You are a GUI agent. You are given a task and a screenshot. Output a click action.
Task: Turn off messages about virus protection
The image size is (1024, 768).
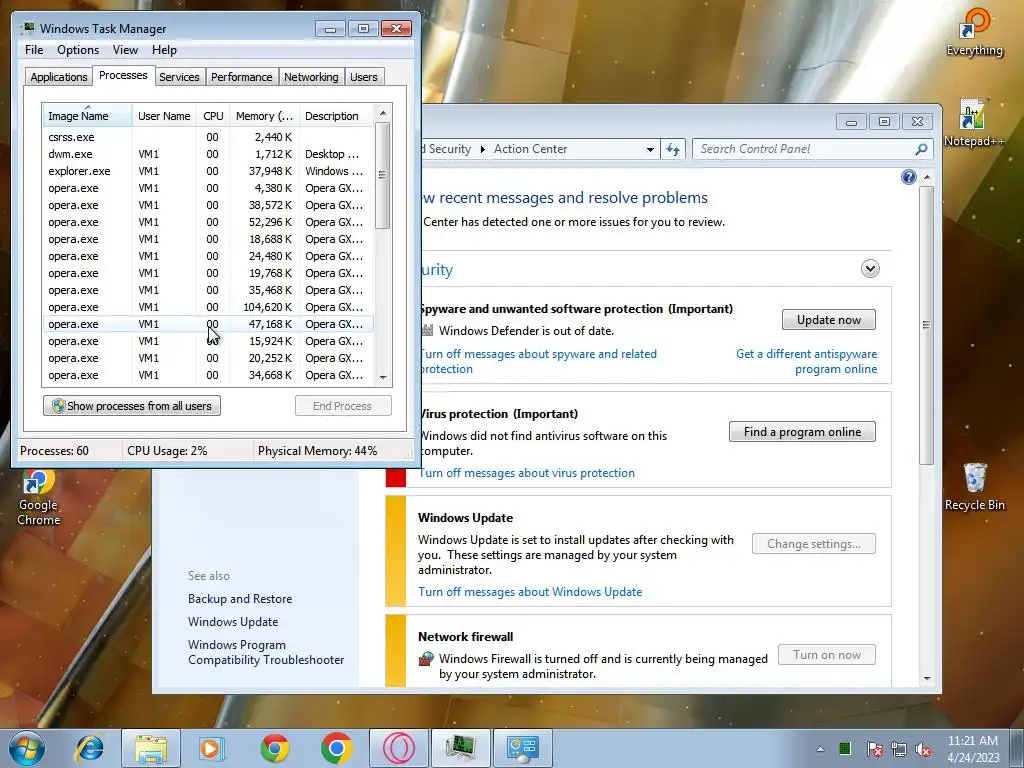pyautogui.click(x=526, y=473)
